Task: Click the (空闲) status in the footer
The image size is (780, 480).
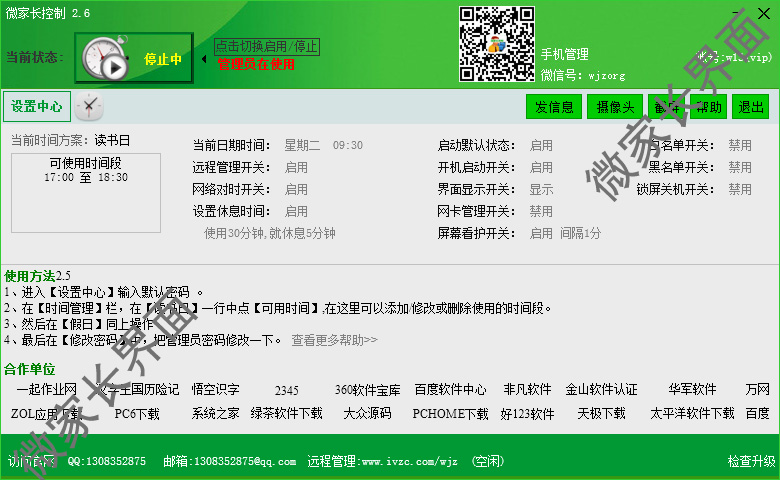Action: pyautogui.click(x=488, y=462)
